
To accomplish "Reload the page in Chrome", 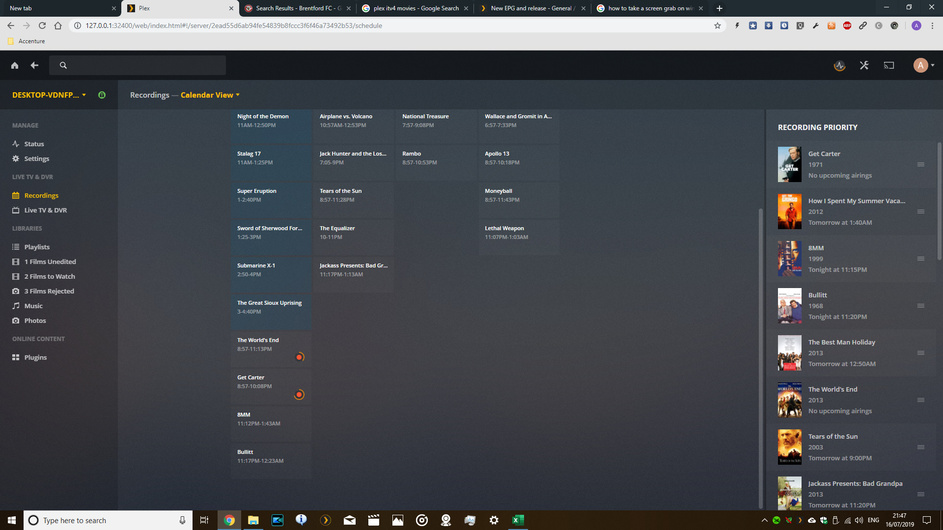I will (42, 26).
